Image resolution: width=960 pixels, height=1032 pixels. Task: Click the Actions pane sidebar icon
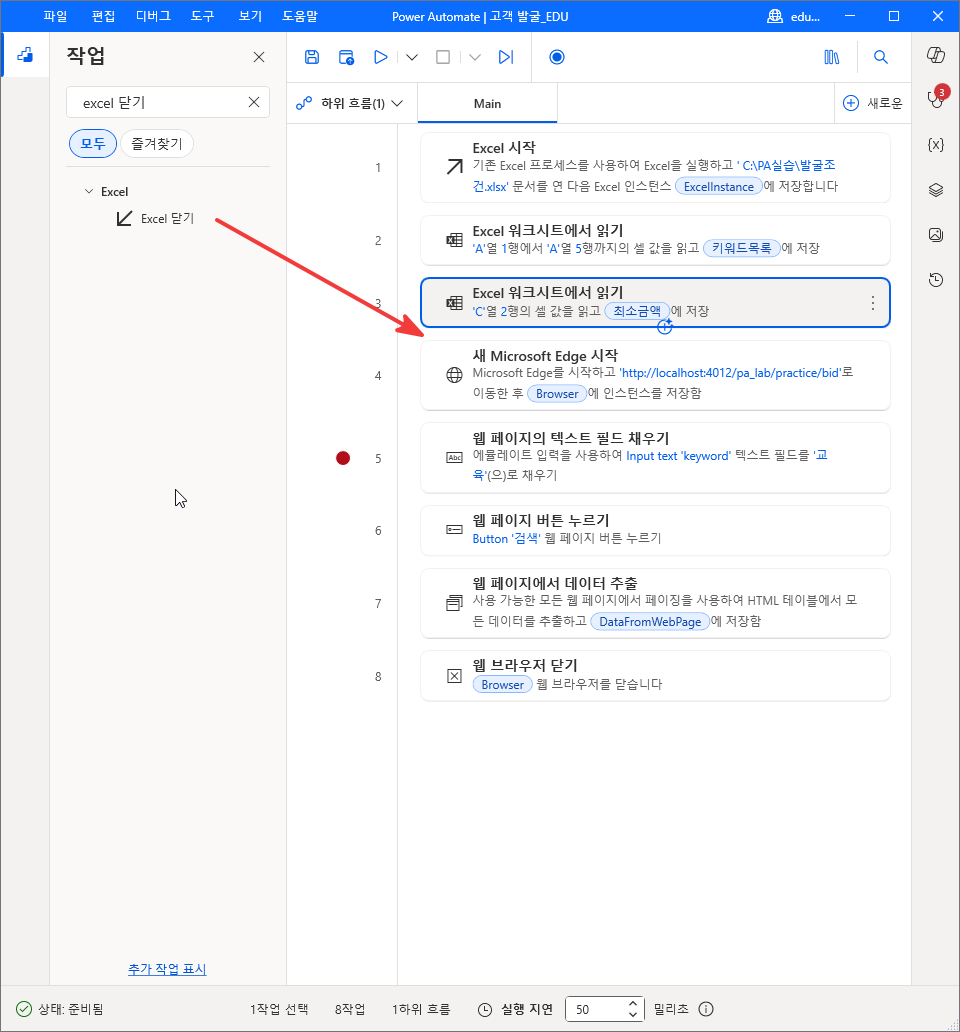(25, 55)
